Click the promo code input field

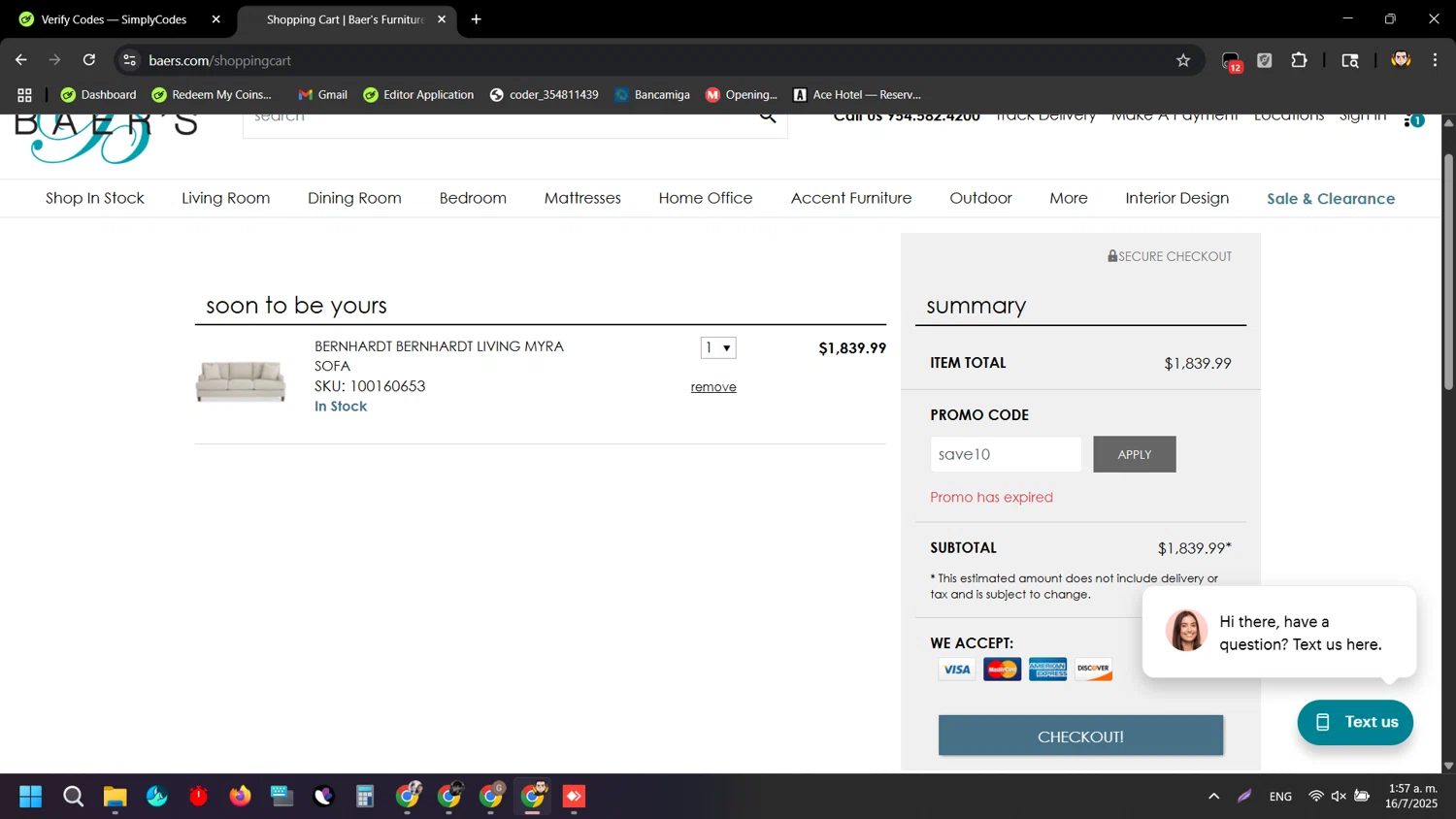[x=1006, y=454]
